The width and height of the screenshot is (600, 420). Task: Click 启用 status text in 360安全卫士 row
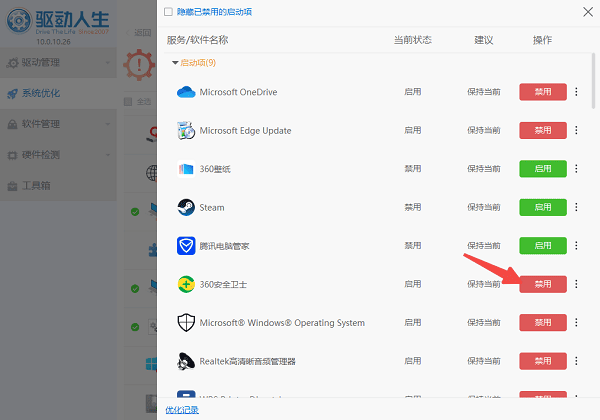pos(412,284)
